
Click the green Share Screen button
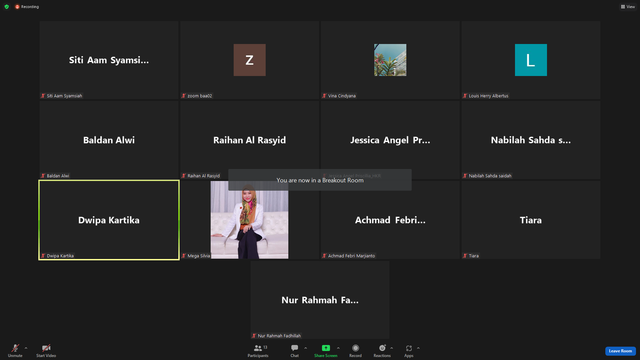coord(326,350)
